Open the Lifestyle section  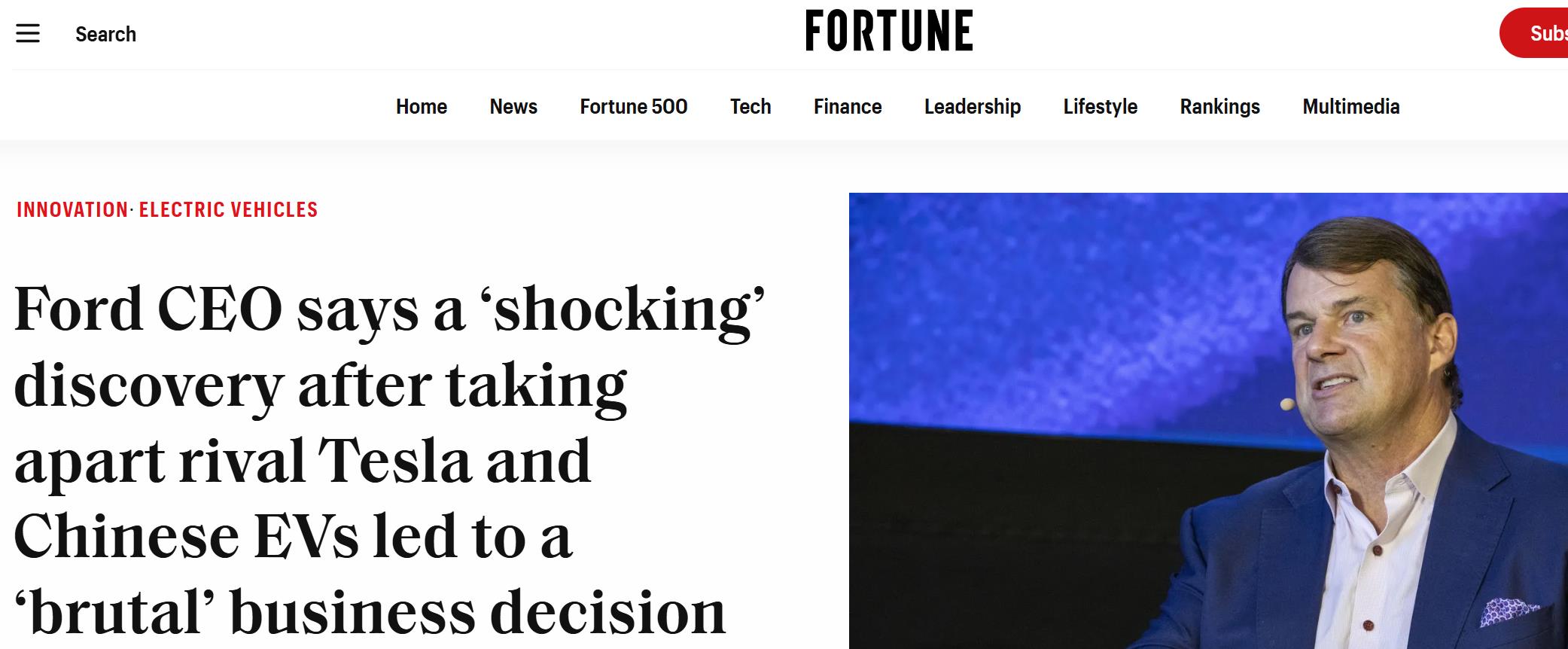pyautogui.click(x=1100, y=107)
